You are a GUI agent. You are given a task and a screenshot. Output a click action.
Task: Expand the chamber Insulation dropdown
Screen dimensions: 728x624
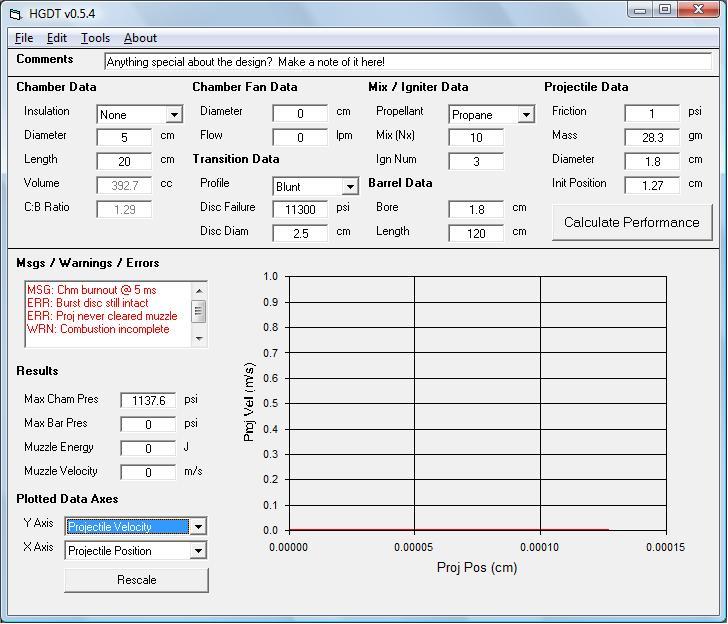174,115
